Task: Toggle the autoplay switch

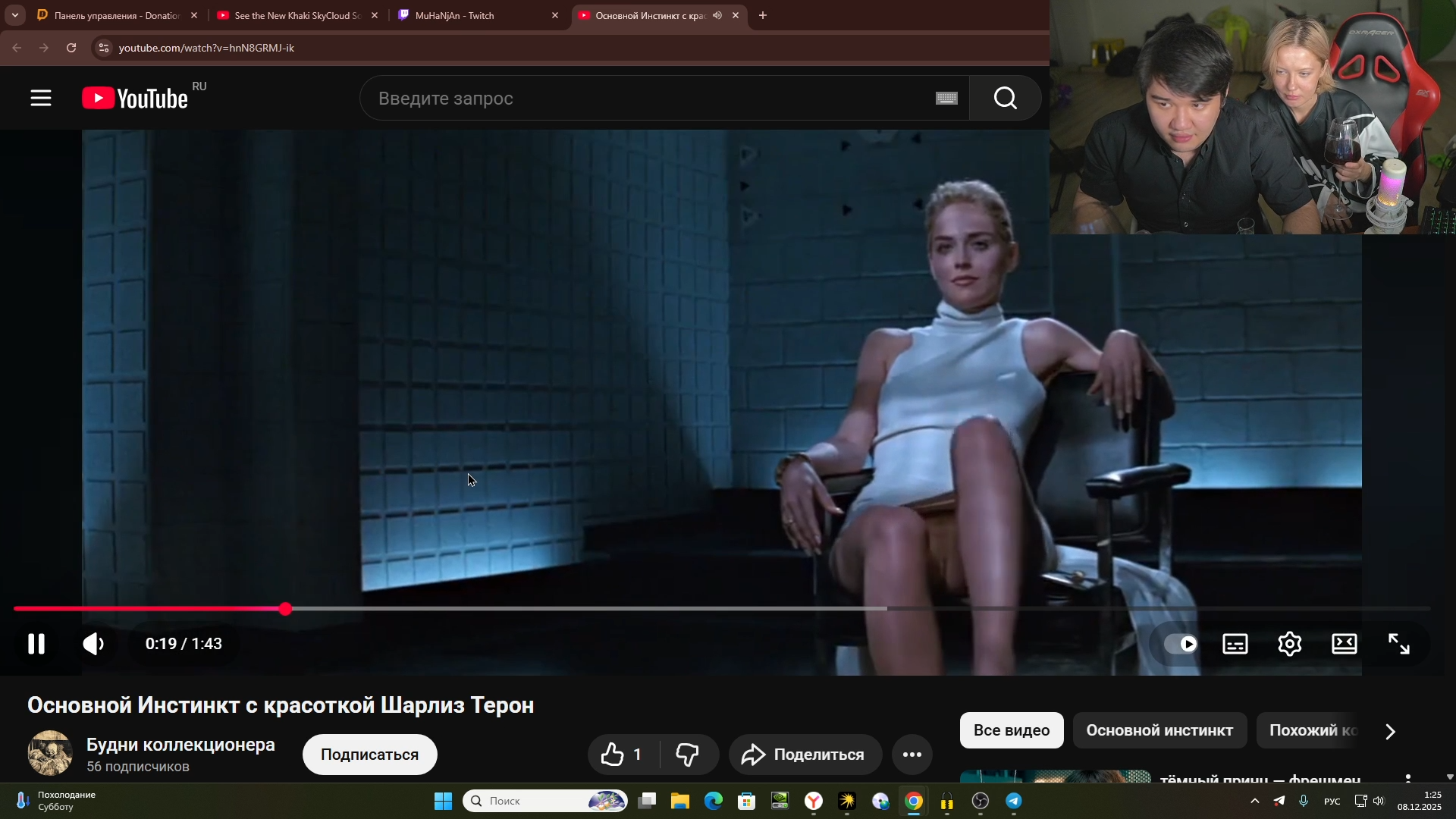Action: click(1181, 644)
